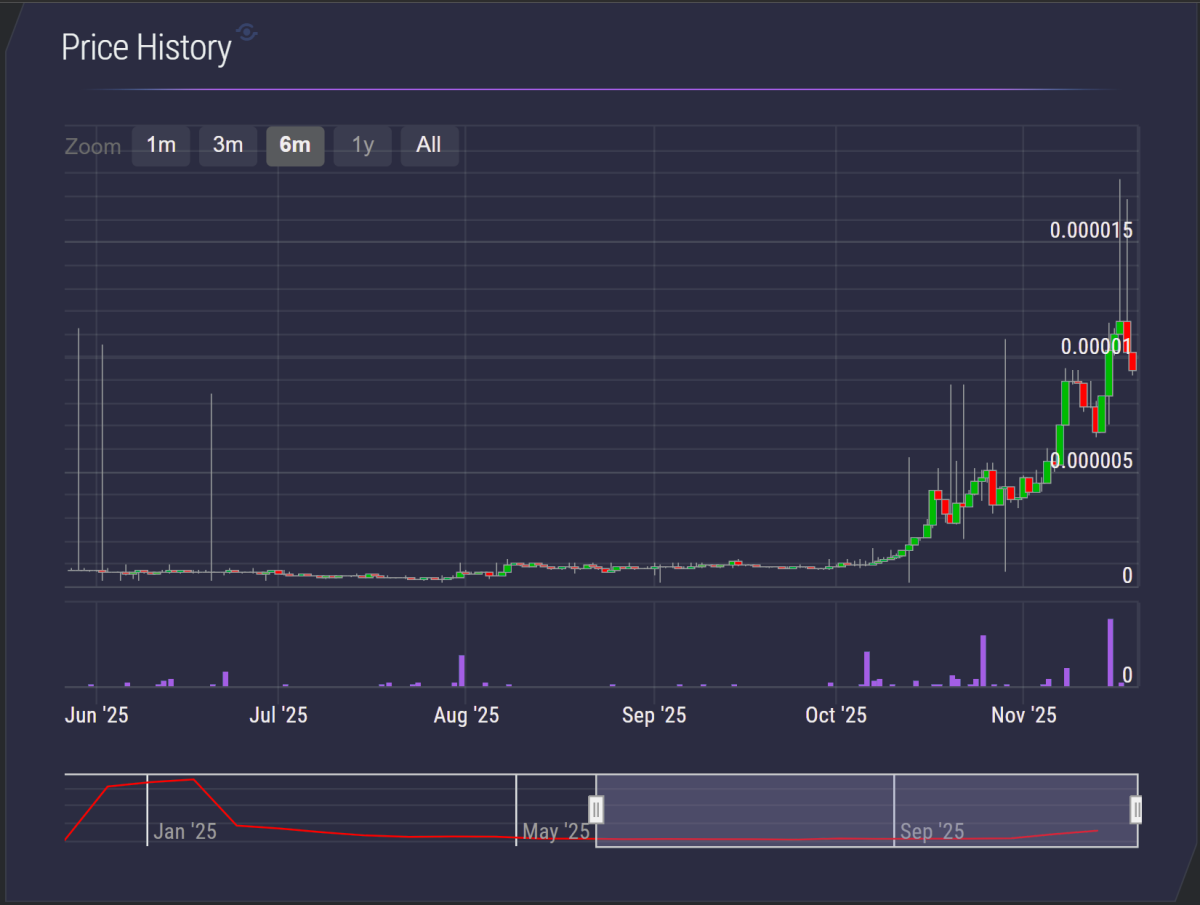Select the tallest purple volume bar in November
This screenshot has width=1200, height=905.
[1110, 652]
